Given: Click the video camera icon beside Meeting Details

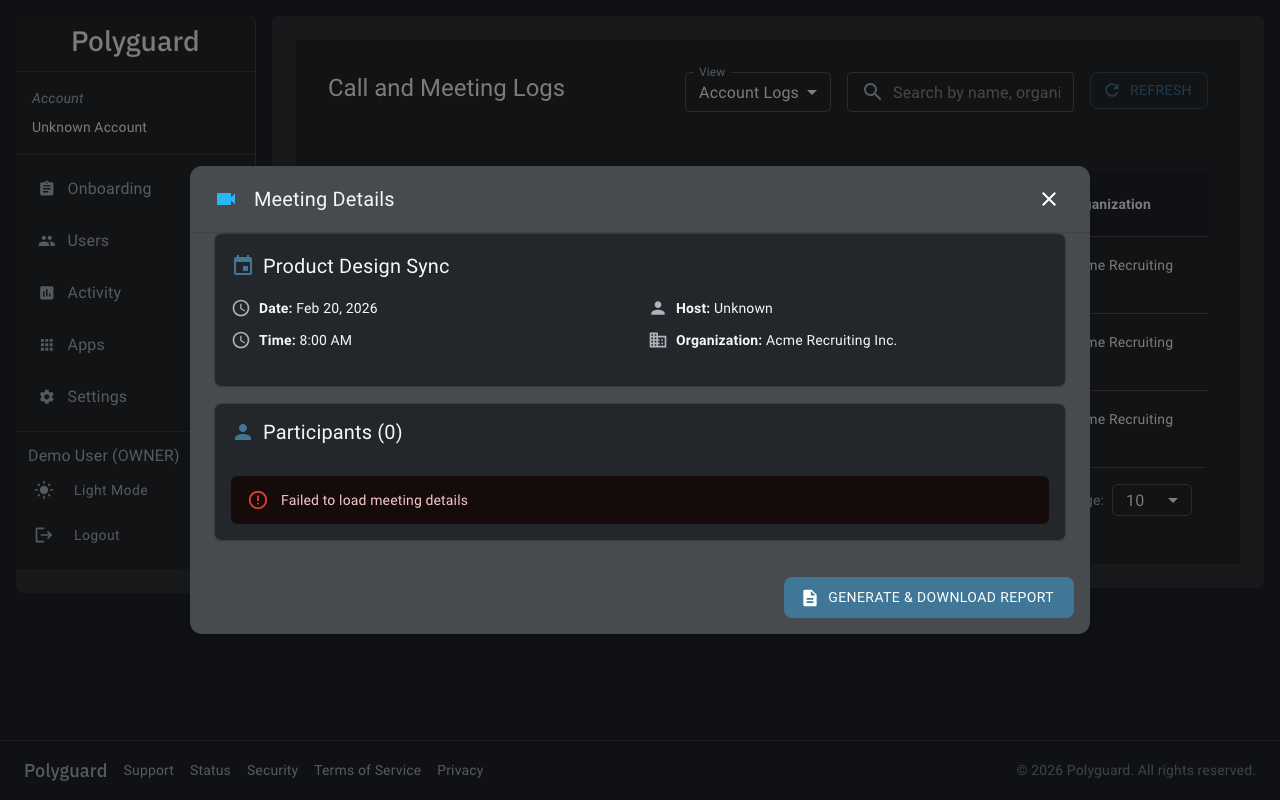Looking at the screenshot, I should coord(226,199).
